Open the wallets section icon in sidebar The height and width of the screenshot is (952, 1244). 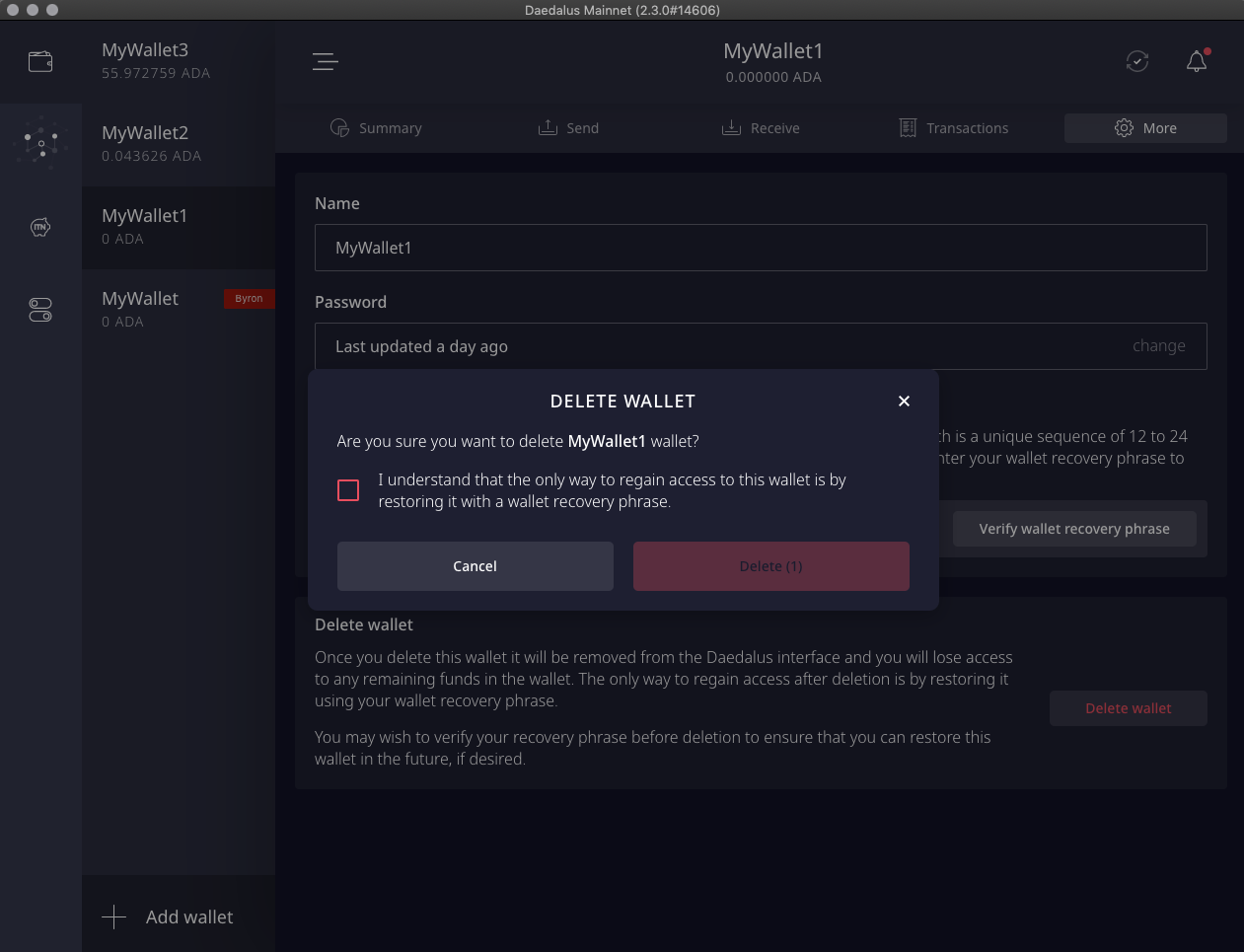[x=40, y=61]
